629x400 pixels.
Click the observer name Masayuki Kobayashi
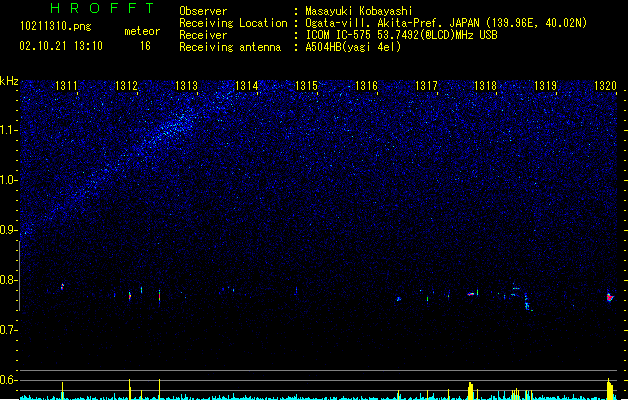[359, 11]
